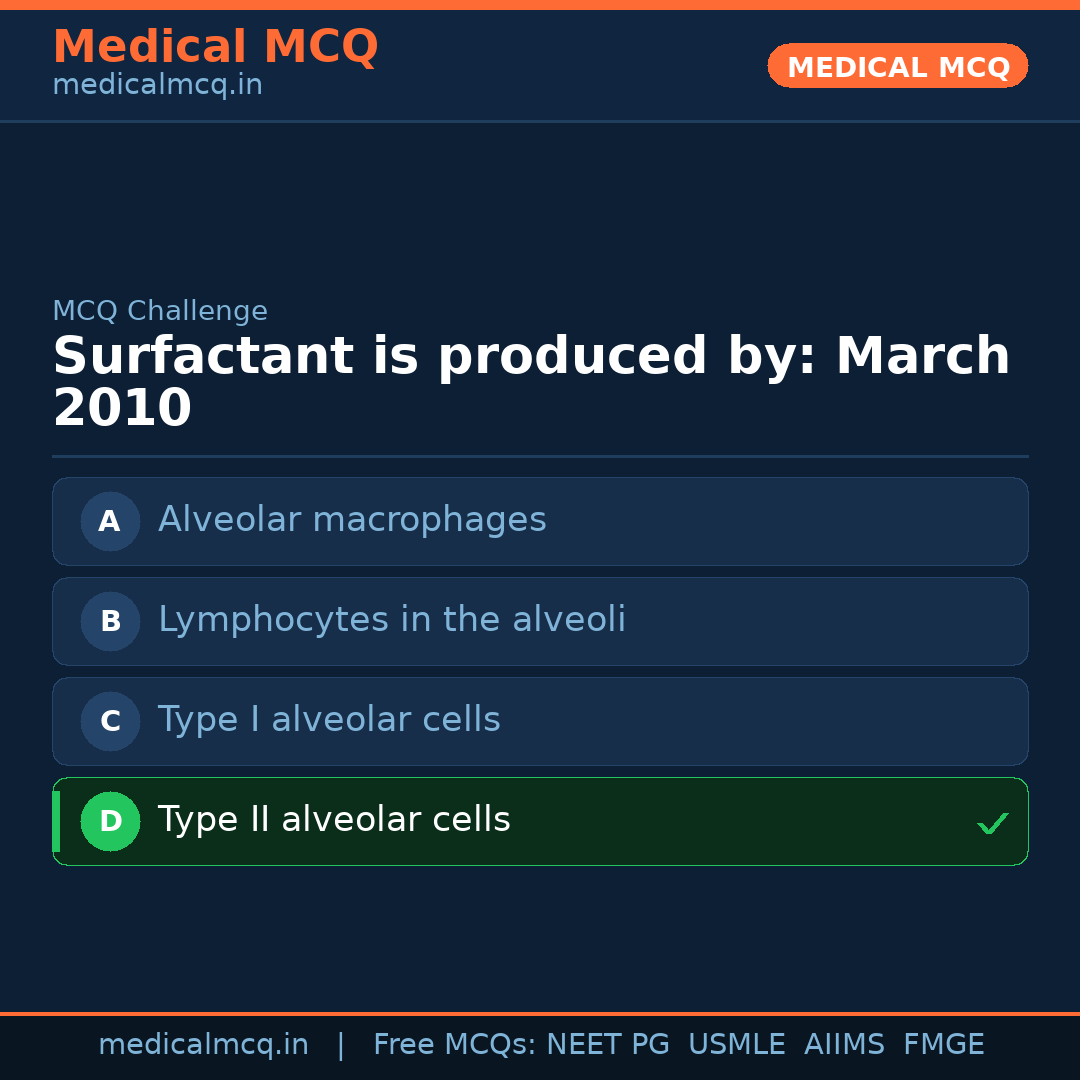The image size is (1080, 1080).
Task: Click the FMGE footer text
Action: tap(943, 1044)
